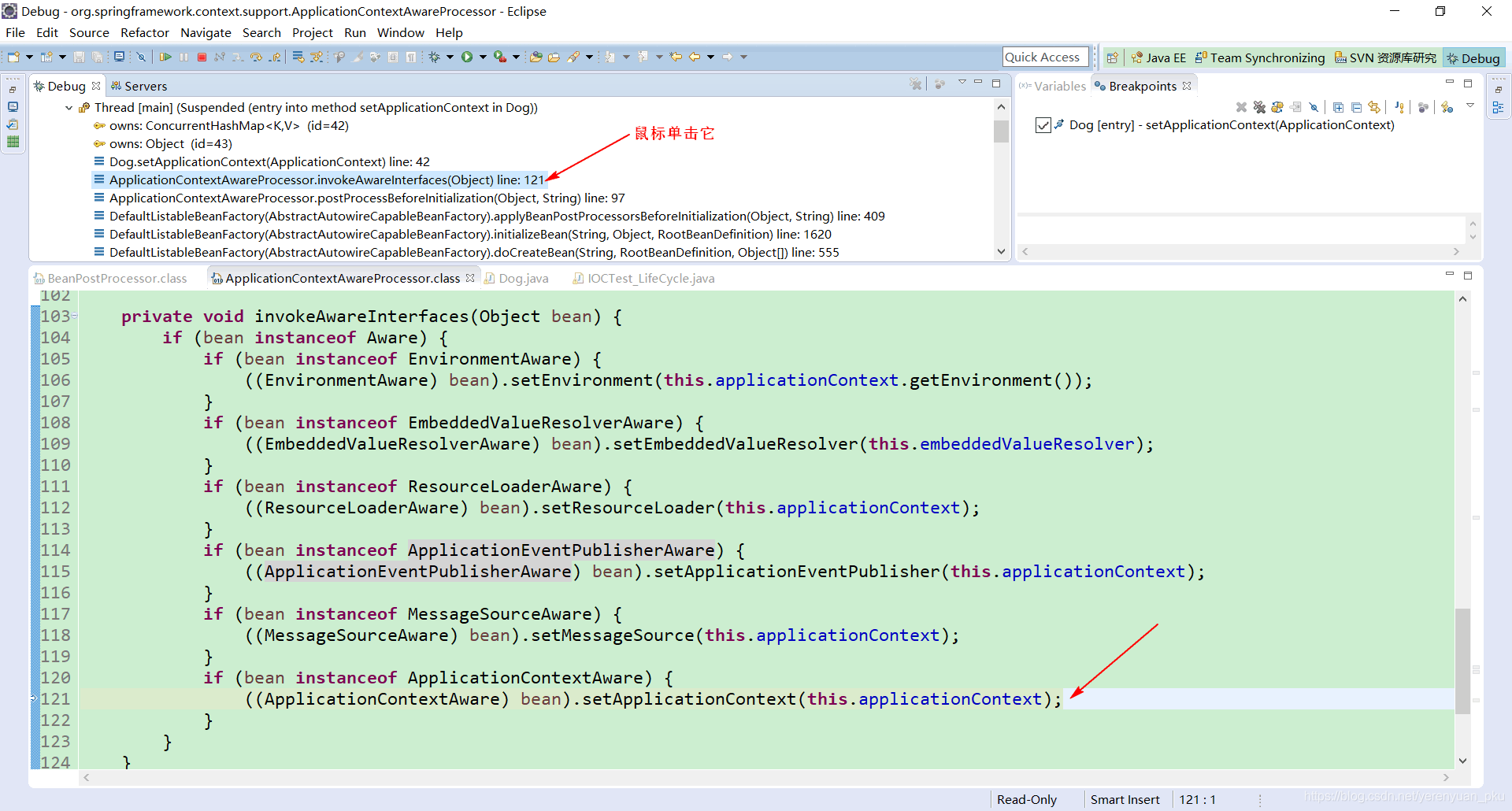Screen dimensions: 1512x811
Task: Open the Run configurations dropdown arrow
Action: (x=483, y=57)
